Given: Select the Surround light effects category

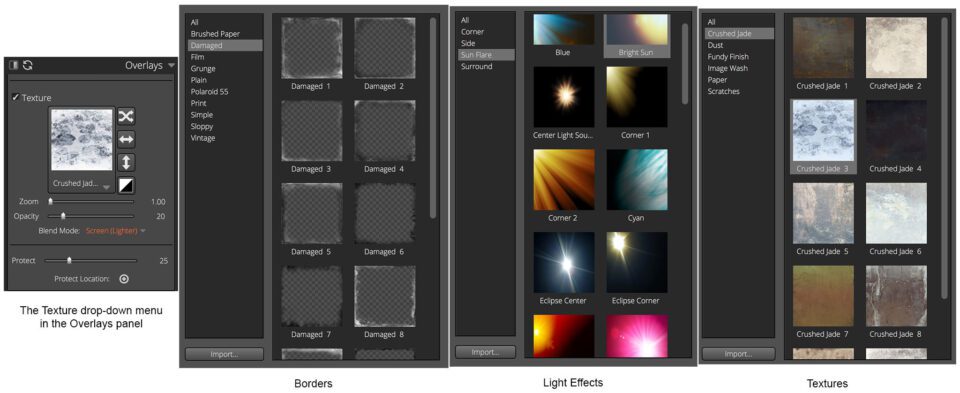Looking at the screenshot, I should [476, 66].
